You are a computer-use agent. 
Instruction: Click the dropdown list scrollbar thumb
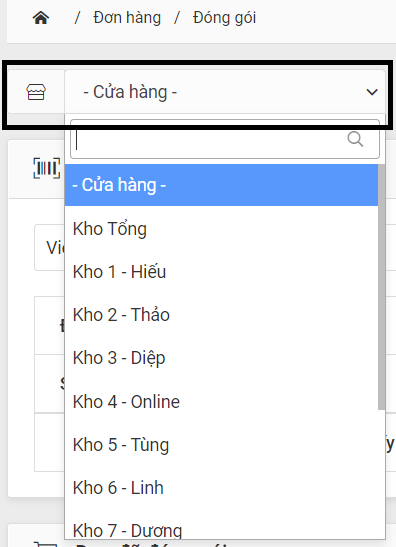click(x=381, y=287)
